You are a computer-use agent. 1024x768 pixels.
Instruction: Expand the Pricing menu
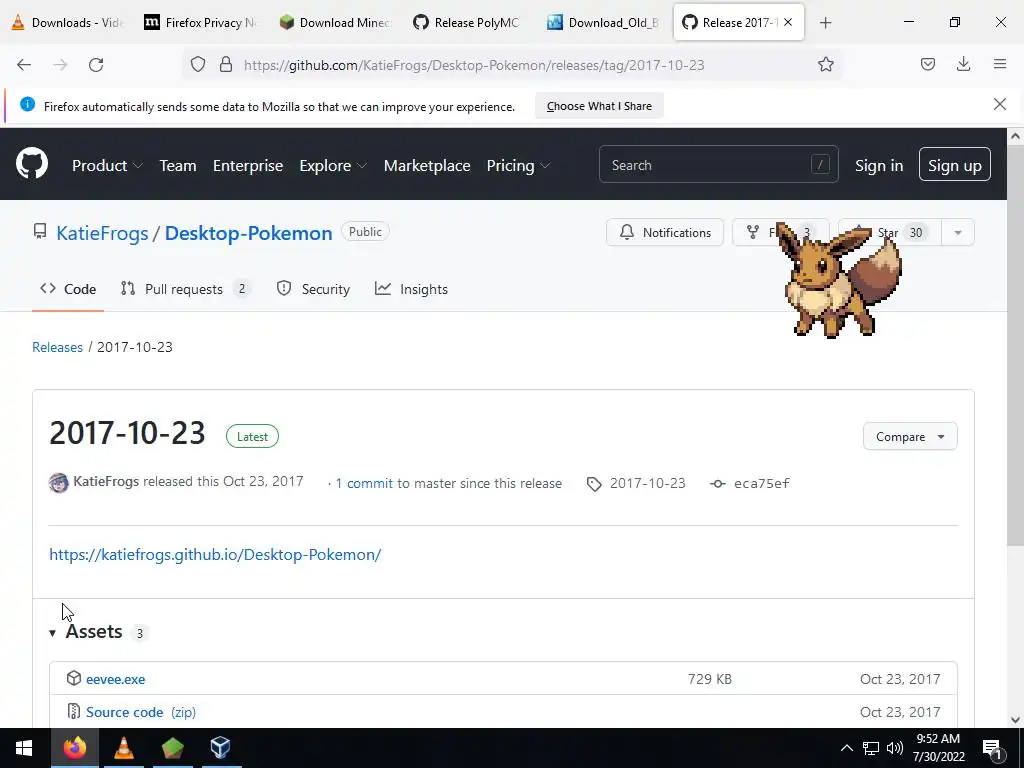coord(518,165)
